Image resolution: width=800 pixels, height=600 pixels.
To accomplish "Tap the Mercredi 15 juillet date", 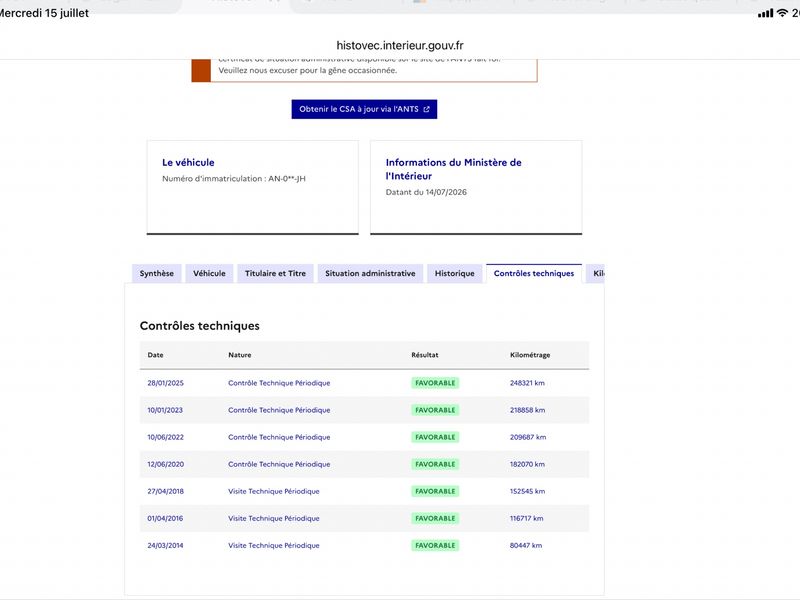I will pos(44,13).
